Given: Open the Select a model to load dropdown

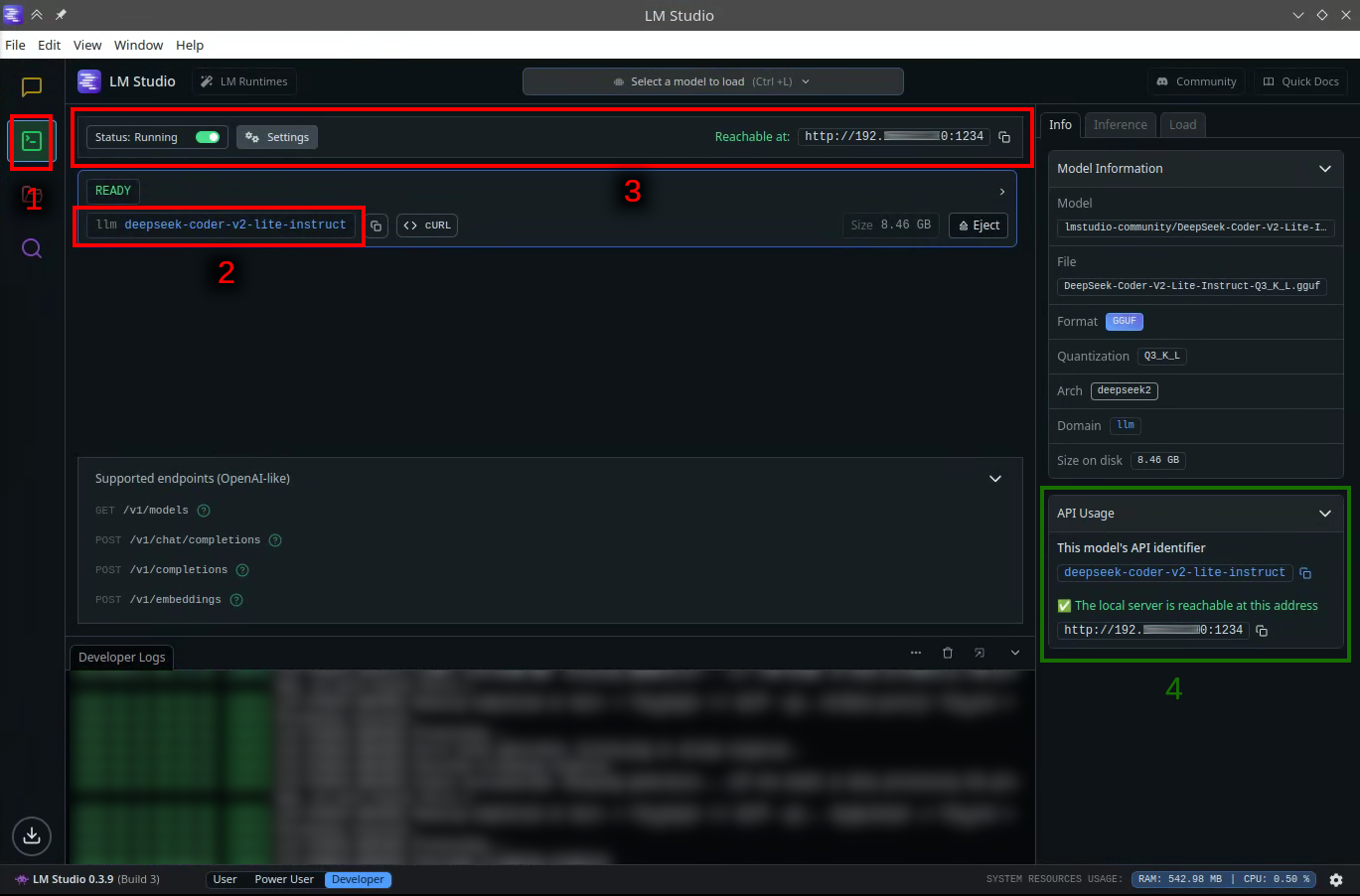Looking at the screenshot, I should coord(712,81).
